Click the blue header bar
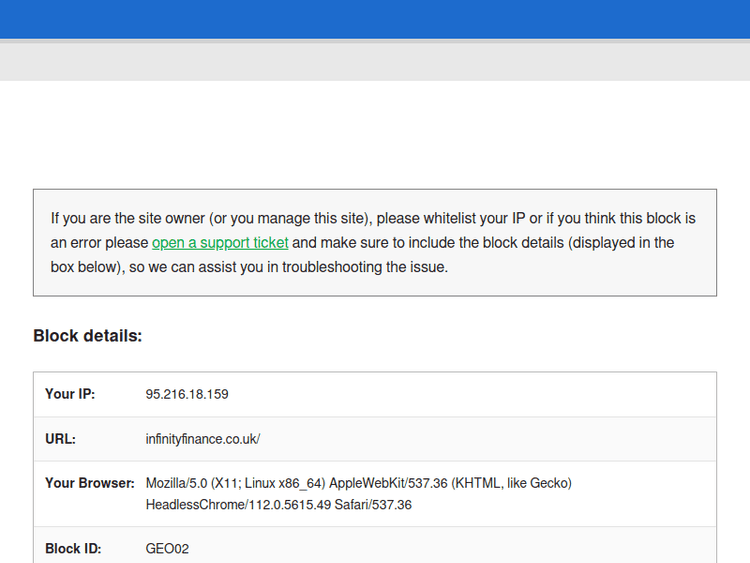The image size is (750, 563). point(375,18)
